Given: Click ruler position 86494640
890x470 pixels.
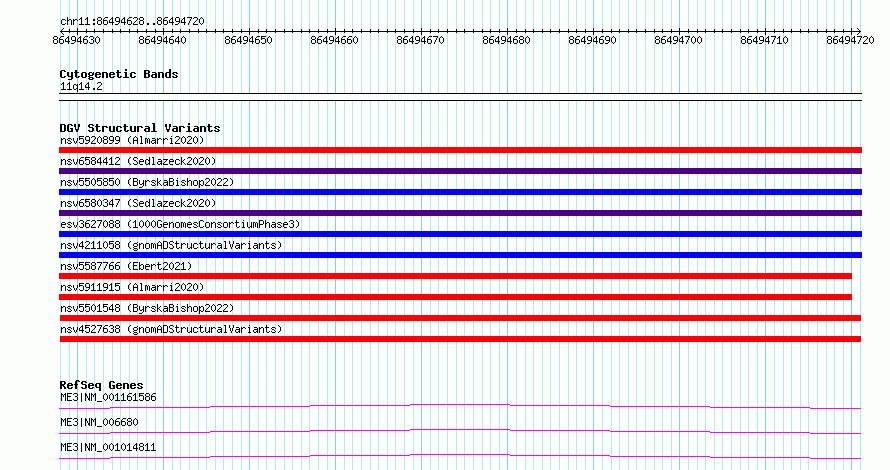Looking at the screenshot, I should pos(162,40).
